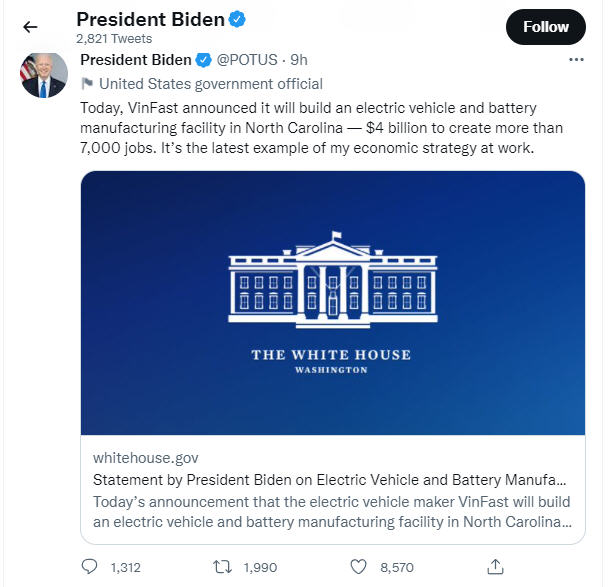Image resolution: width=610 pixels, height=587 pixels.
Task: Click the verified badge before @POTUS
Action: pos(204,60)
